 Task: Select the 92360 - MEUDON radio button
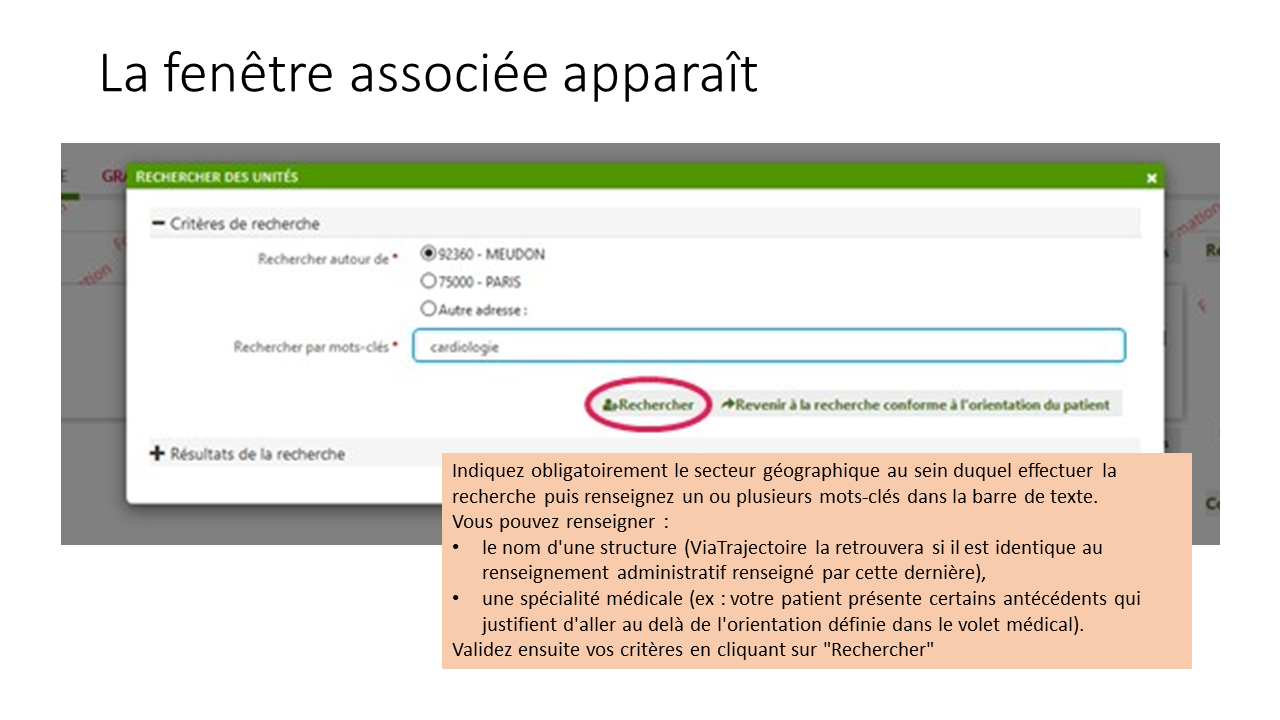tap(429, 254)
